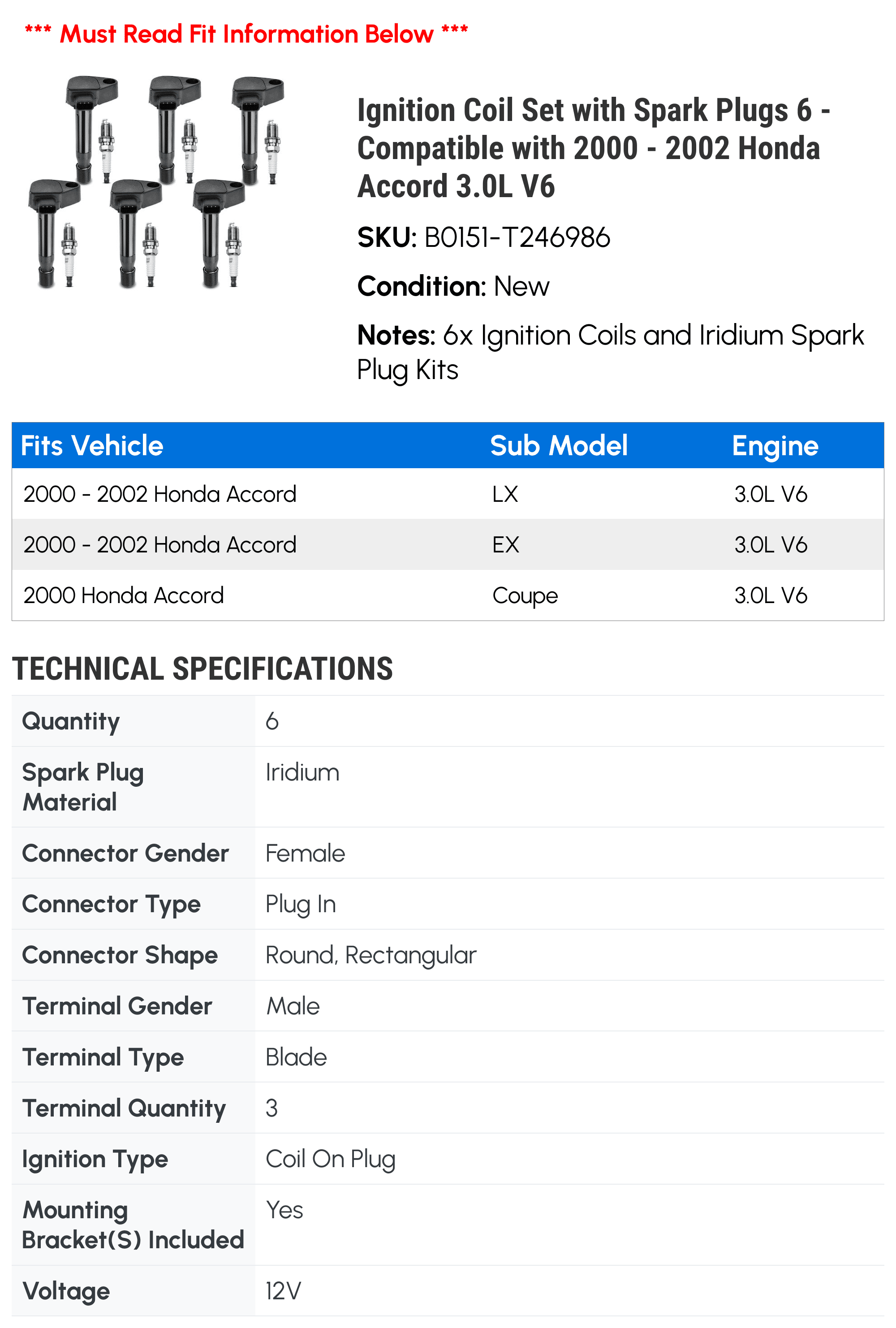Click the Terminal Quantity spec label
896x1328 pixels.
tap(124, 1108)
